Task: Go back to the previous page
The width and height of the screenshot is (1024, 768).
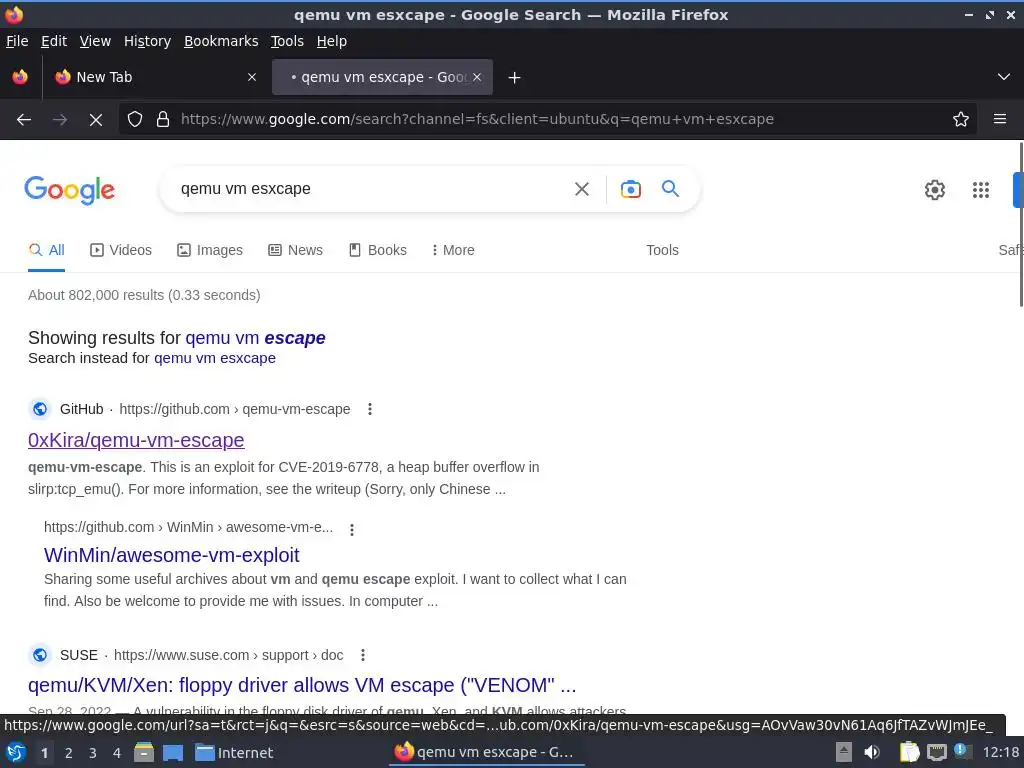Action: [x=24, y=120]
